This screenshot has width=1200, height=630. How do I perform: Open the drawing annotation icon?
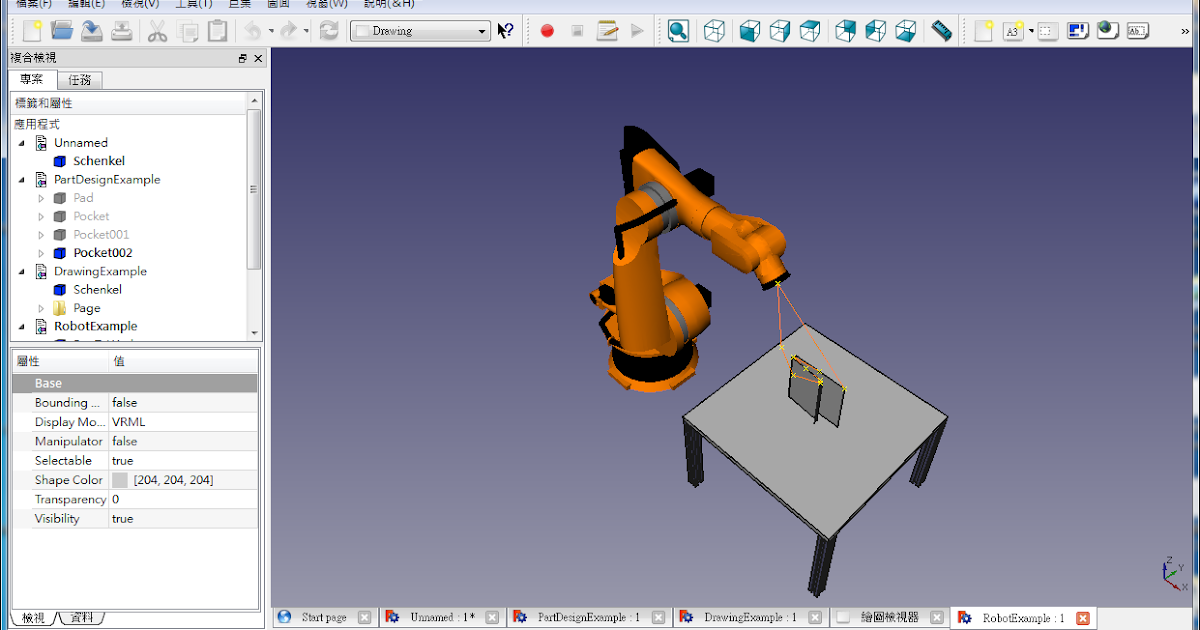pos(1077,30)
